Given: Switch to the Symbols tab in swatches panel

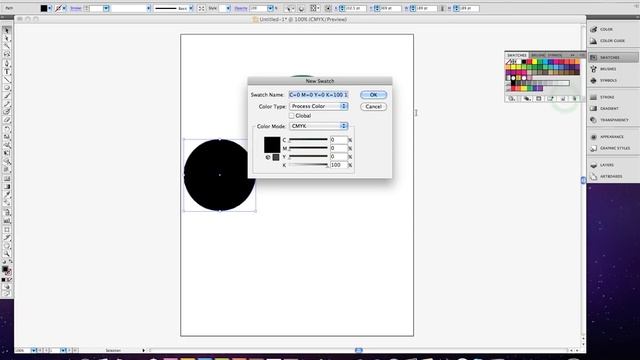Looking at the screenshot, I should (555, 55).
